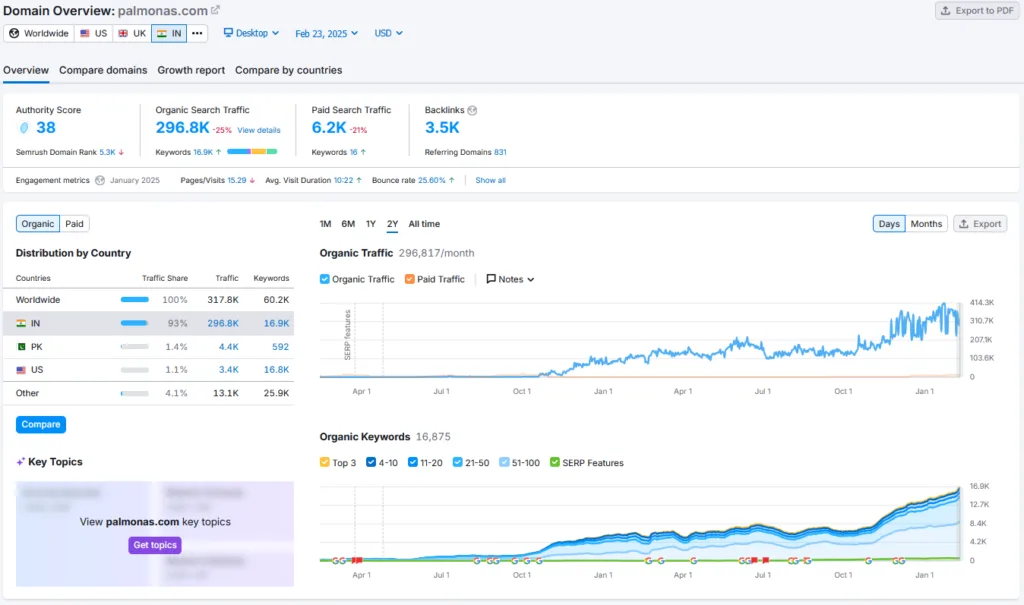1024x605 pixels.
Task: Select the Organic distribution tab
Action: click(x=38, y=224)
